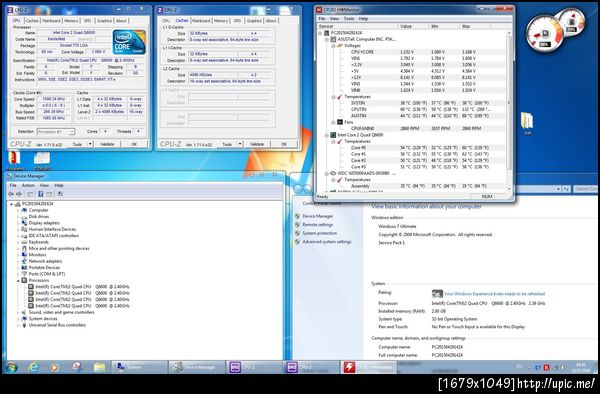This screenshot has height=394, width=600.
Task: Select the Core #0 row in HWMonitor
Action: point(414,148)
